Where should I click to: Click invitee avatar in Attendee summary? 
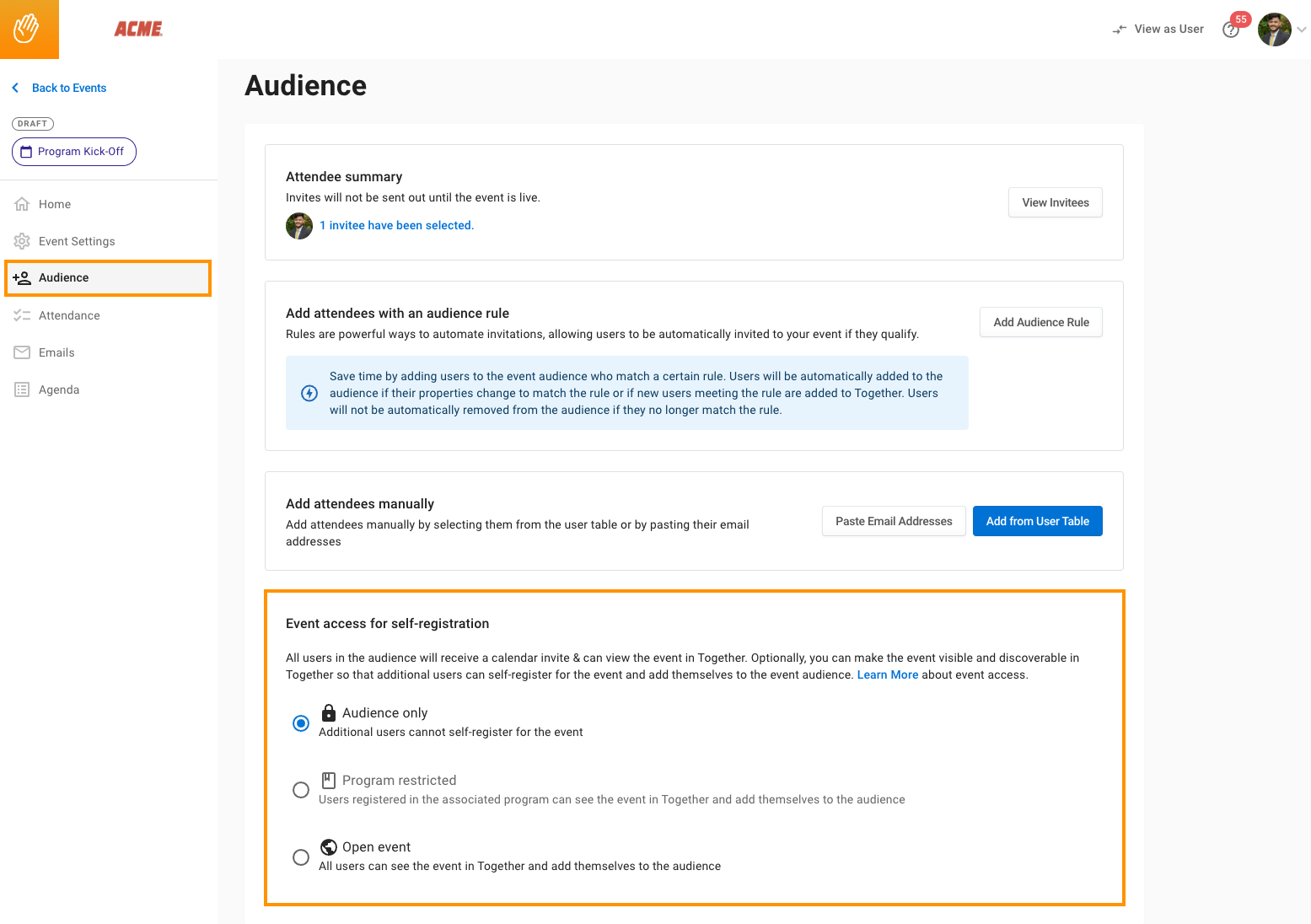click(x=299, y=226)
